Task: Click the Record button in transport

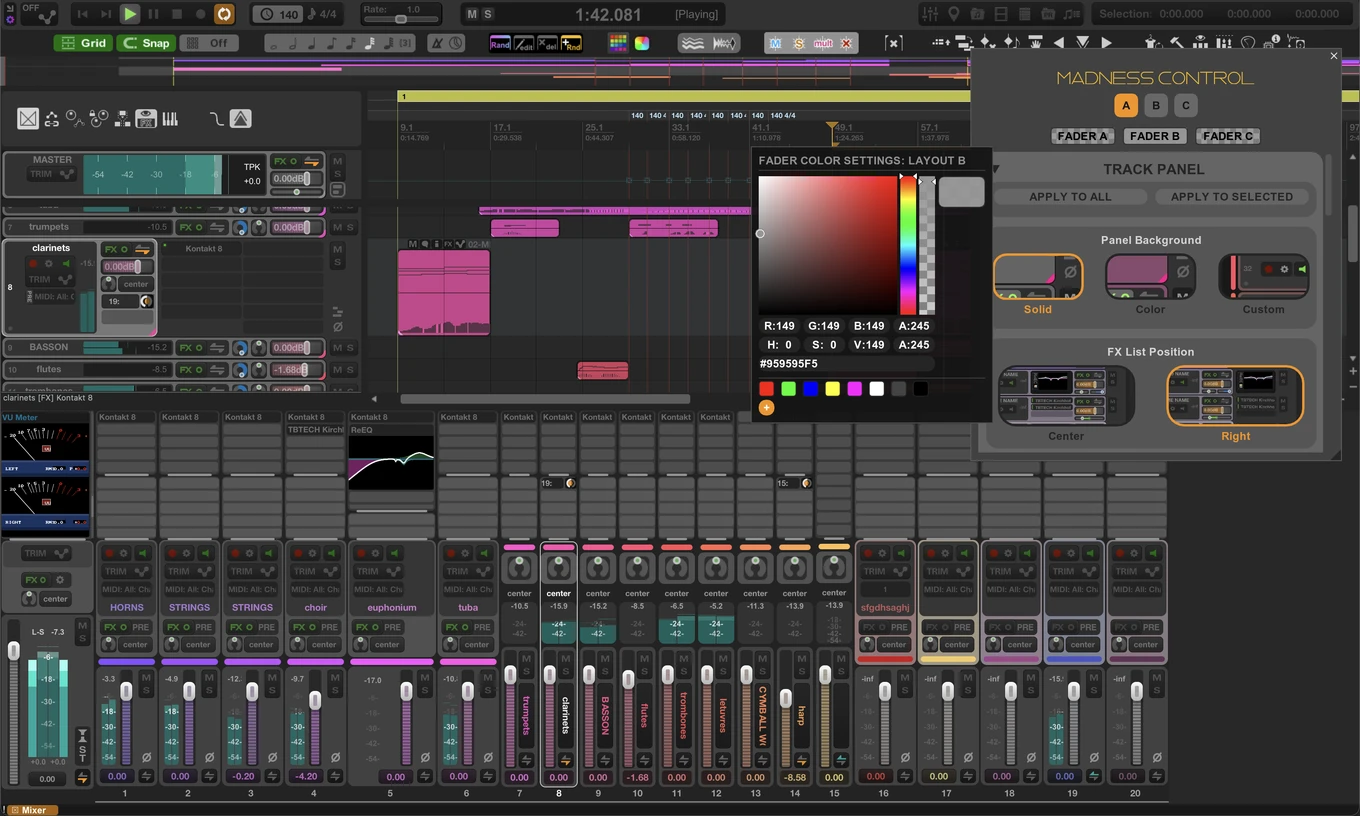Action: 201,14
